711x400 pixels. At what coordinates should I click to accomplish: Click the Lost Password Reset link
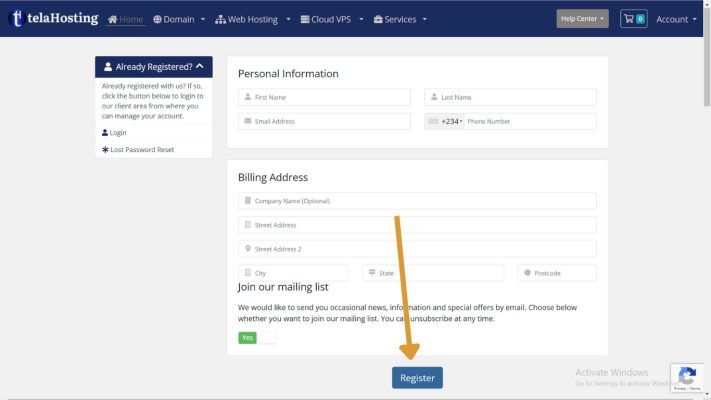[x=142, y=149]
